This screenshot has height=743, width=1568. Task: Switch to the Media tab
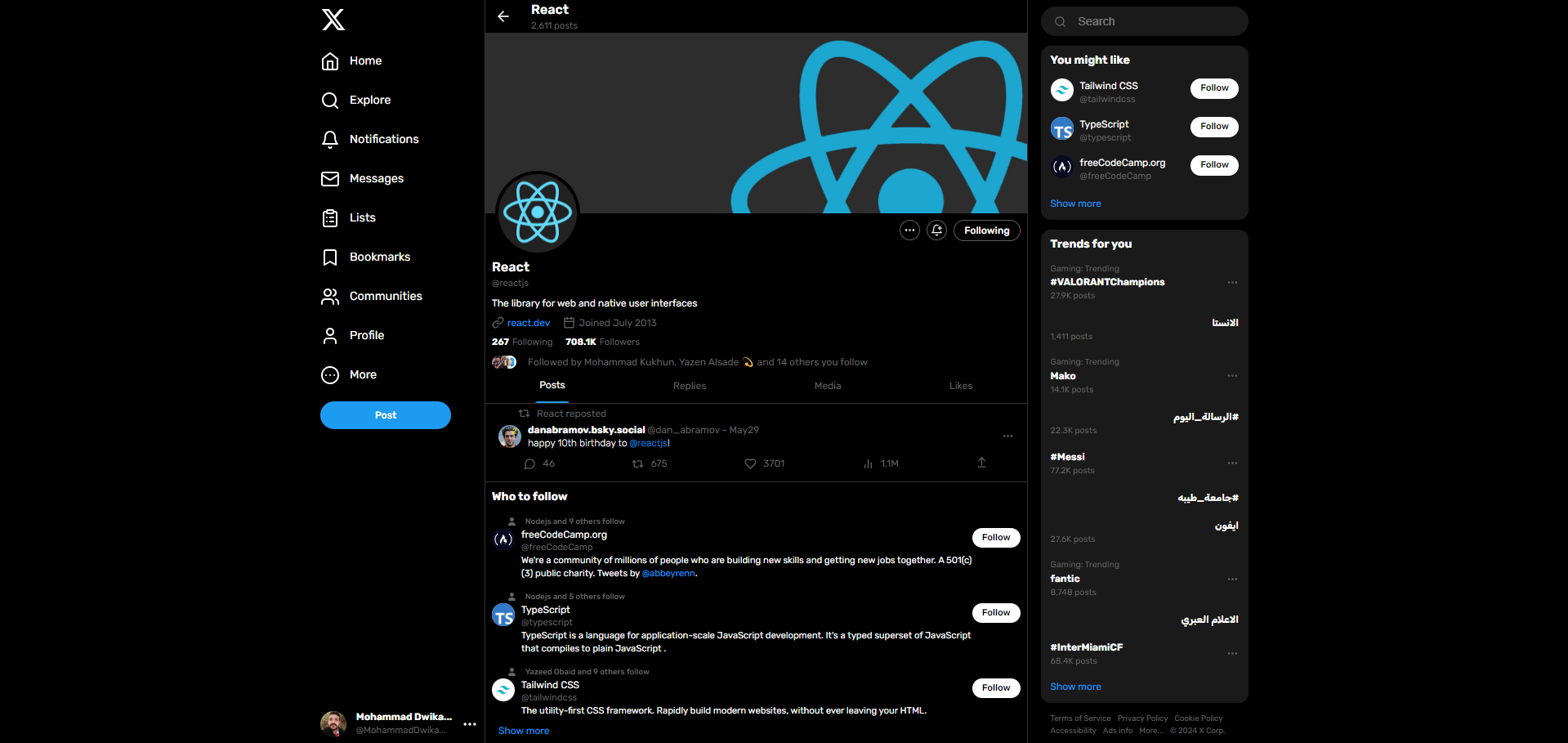click(828, 386)
